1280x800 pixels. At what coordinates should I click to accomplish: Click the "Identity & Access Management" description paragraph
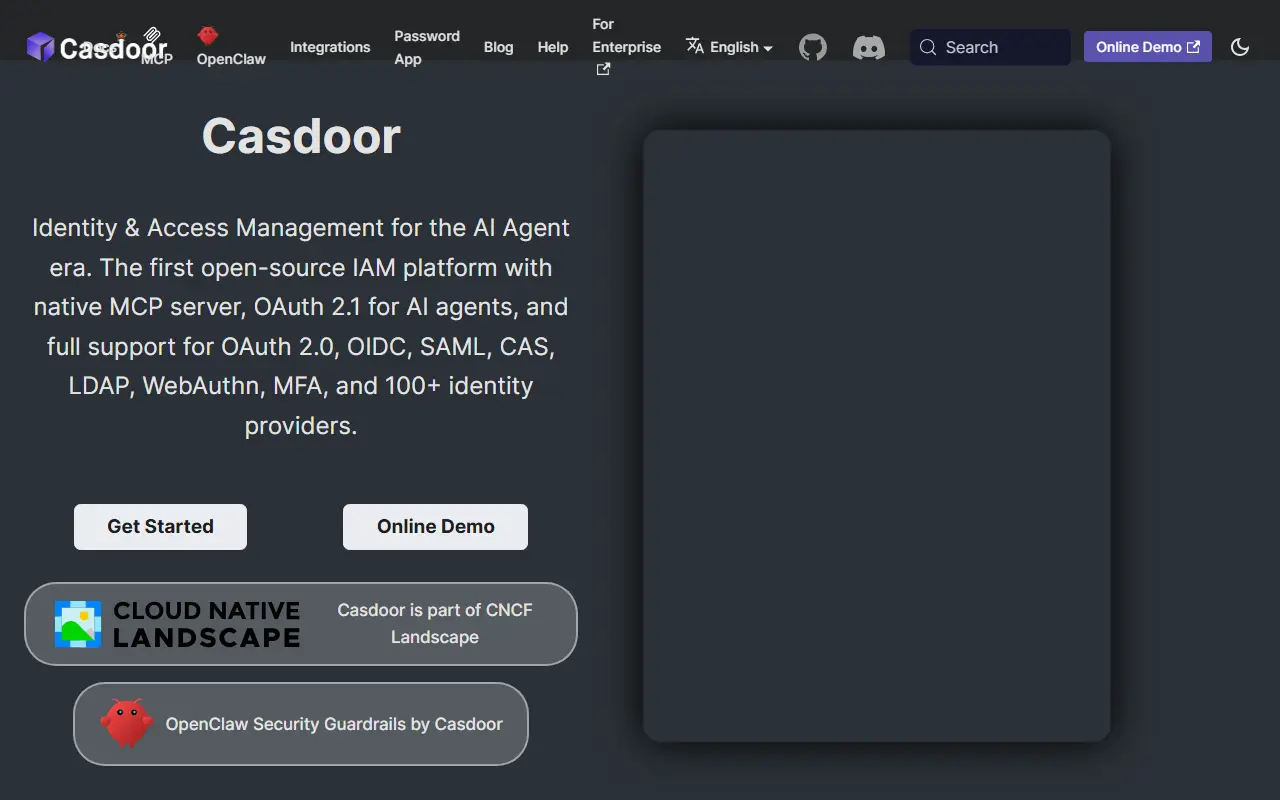301,326
